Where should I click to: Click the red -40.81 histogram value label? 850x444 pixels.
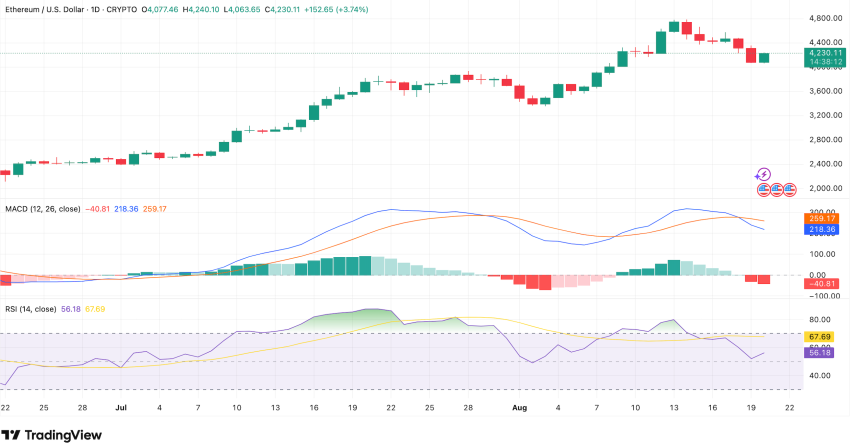(x=823, y=283)
